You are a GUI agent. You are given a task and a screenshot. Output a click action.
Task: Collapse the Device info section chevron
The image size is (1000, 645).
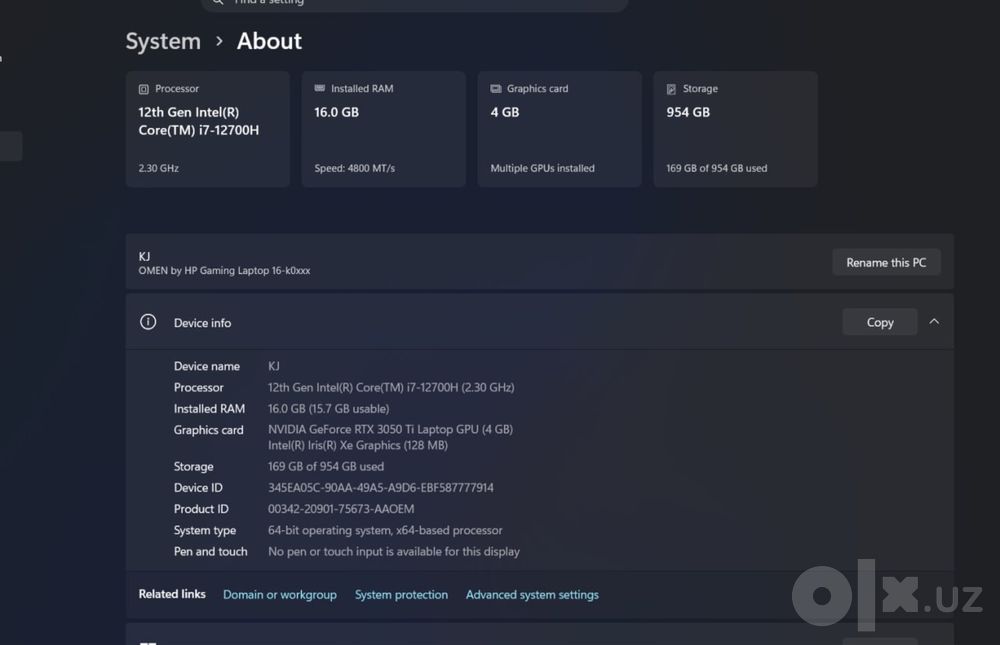point(934,322)
